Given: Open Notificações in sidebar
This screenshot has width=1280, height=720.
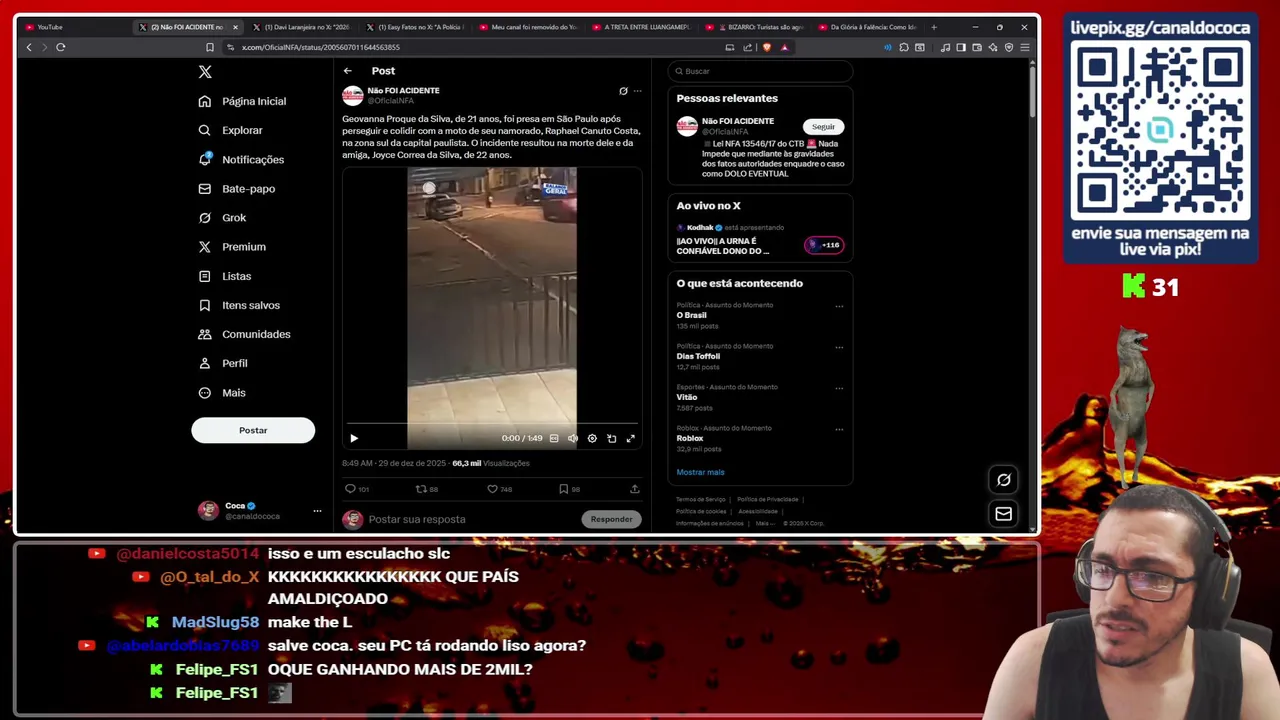Looking at the screenshot, I should coord(242,159).
